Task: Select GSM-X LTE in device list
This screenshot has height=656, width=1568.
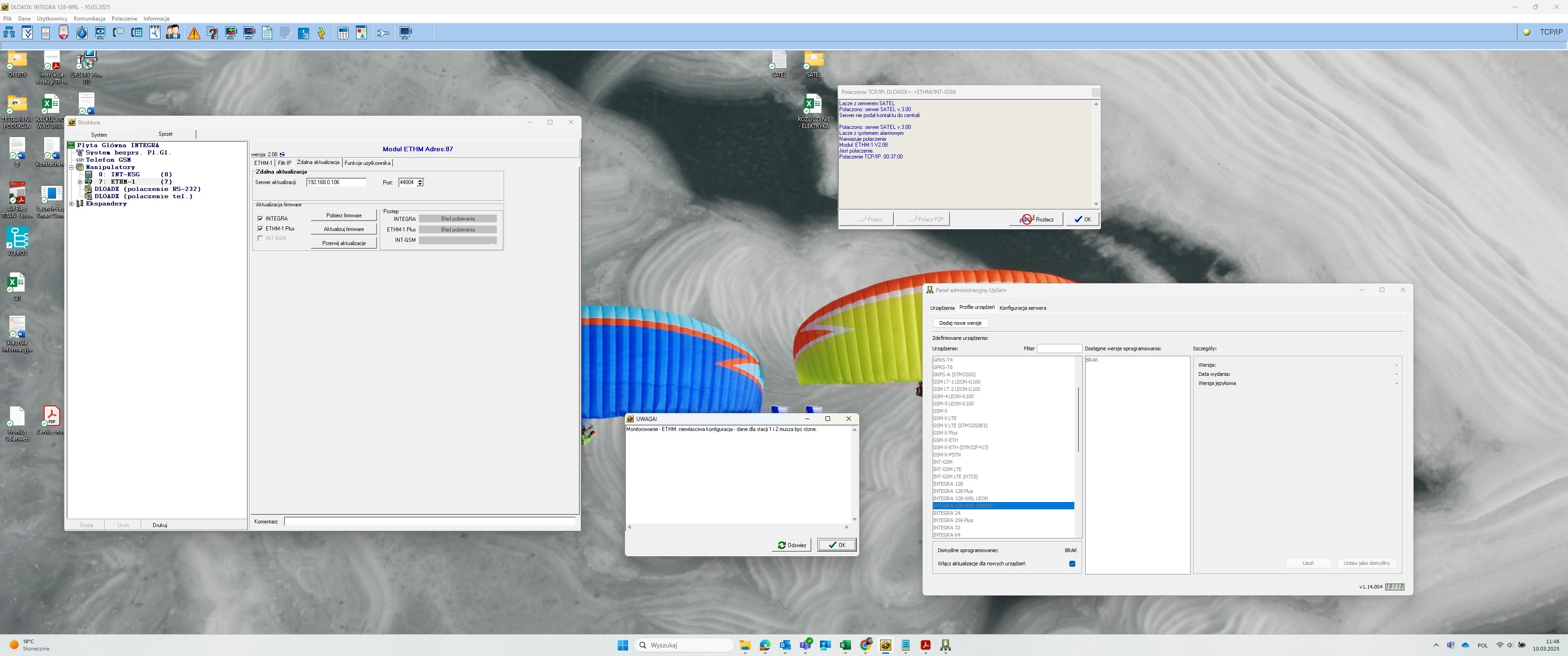Action: coord(1003,418)
